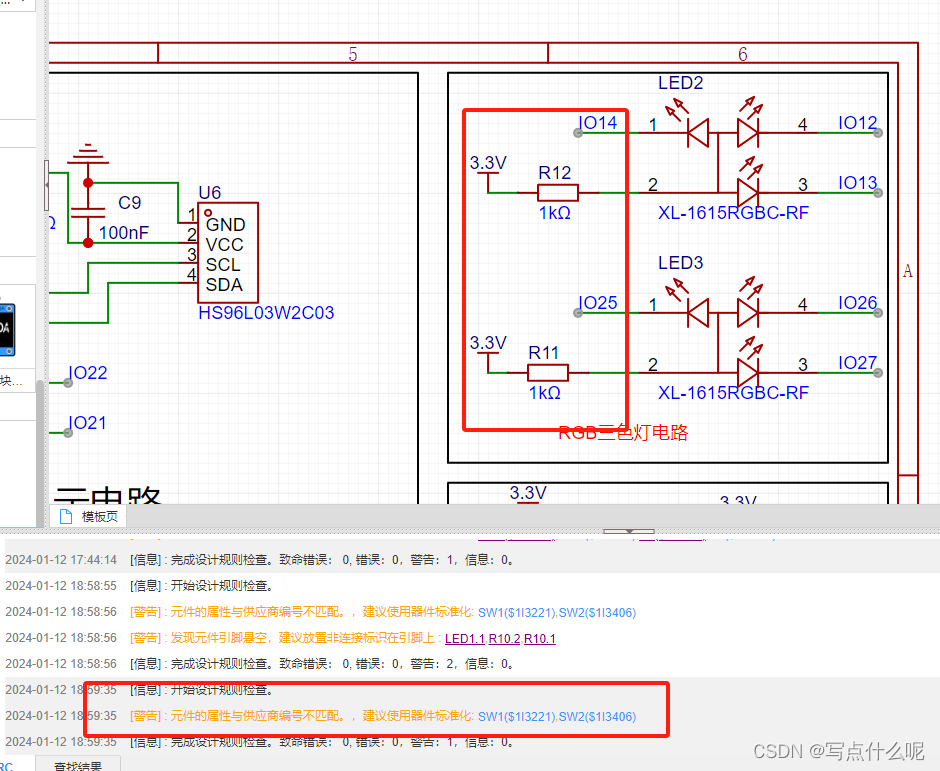Screen dimensions: 940x771
Task: Select the IO14 net label
Action: point(597,123)
